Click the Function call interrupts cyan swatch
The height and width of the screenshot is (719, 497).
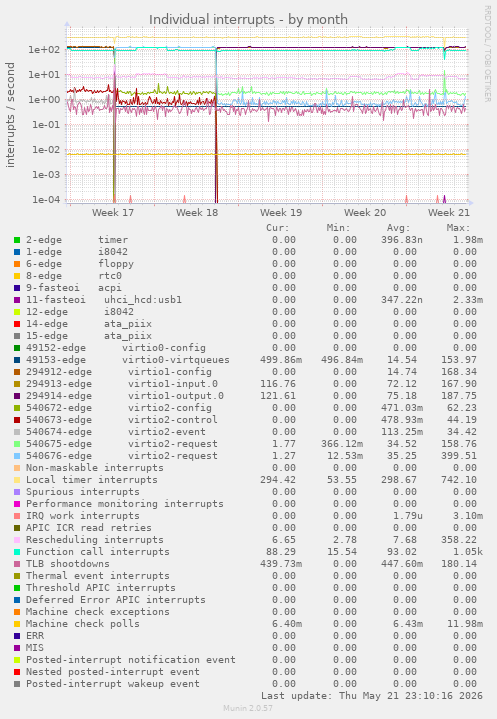tap(17, 552)
